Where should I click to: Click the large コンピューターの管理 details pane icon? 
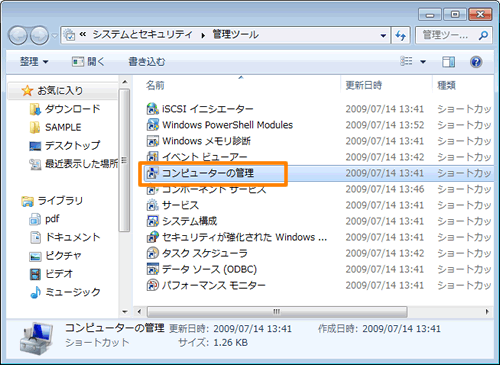36,338
